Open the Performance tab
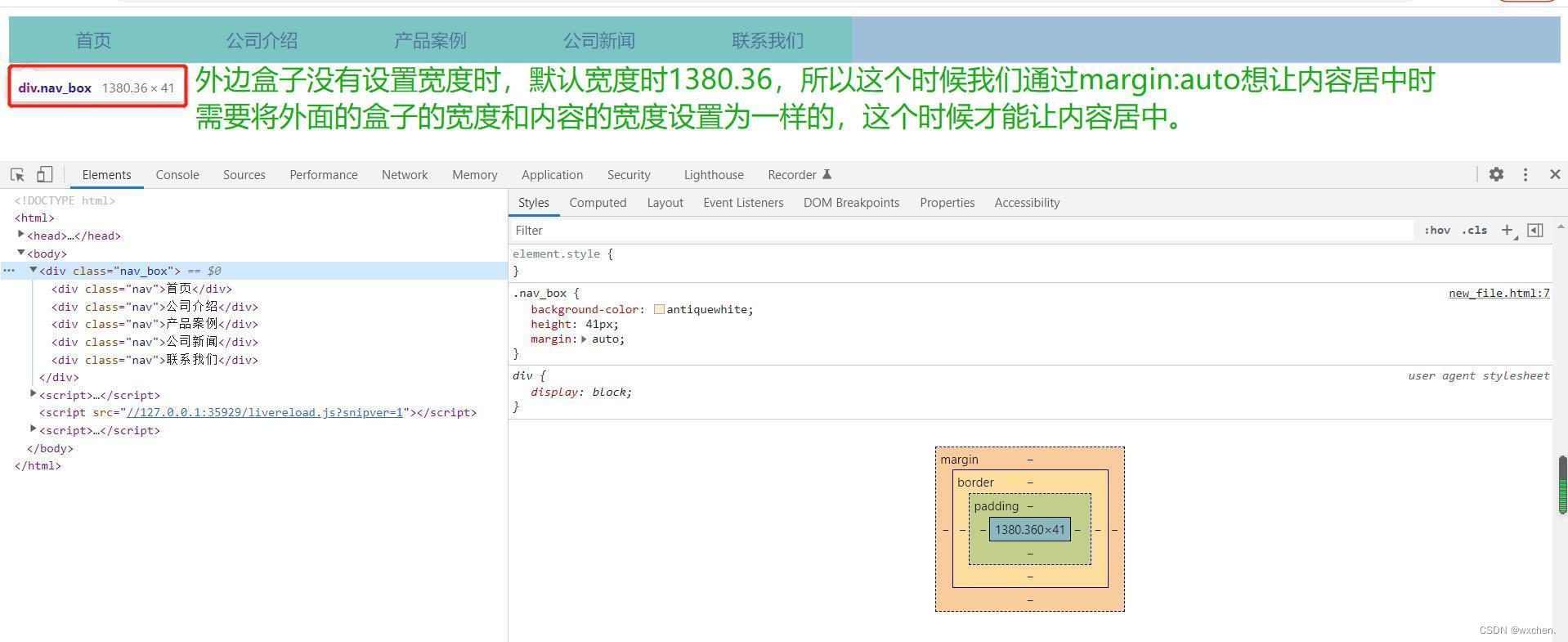This screenshot has width=1568, height=642. [x=324, y=175]
